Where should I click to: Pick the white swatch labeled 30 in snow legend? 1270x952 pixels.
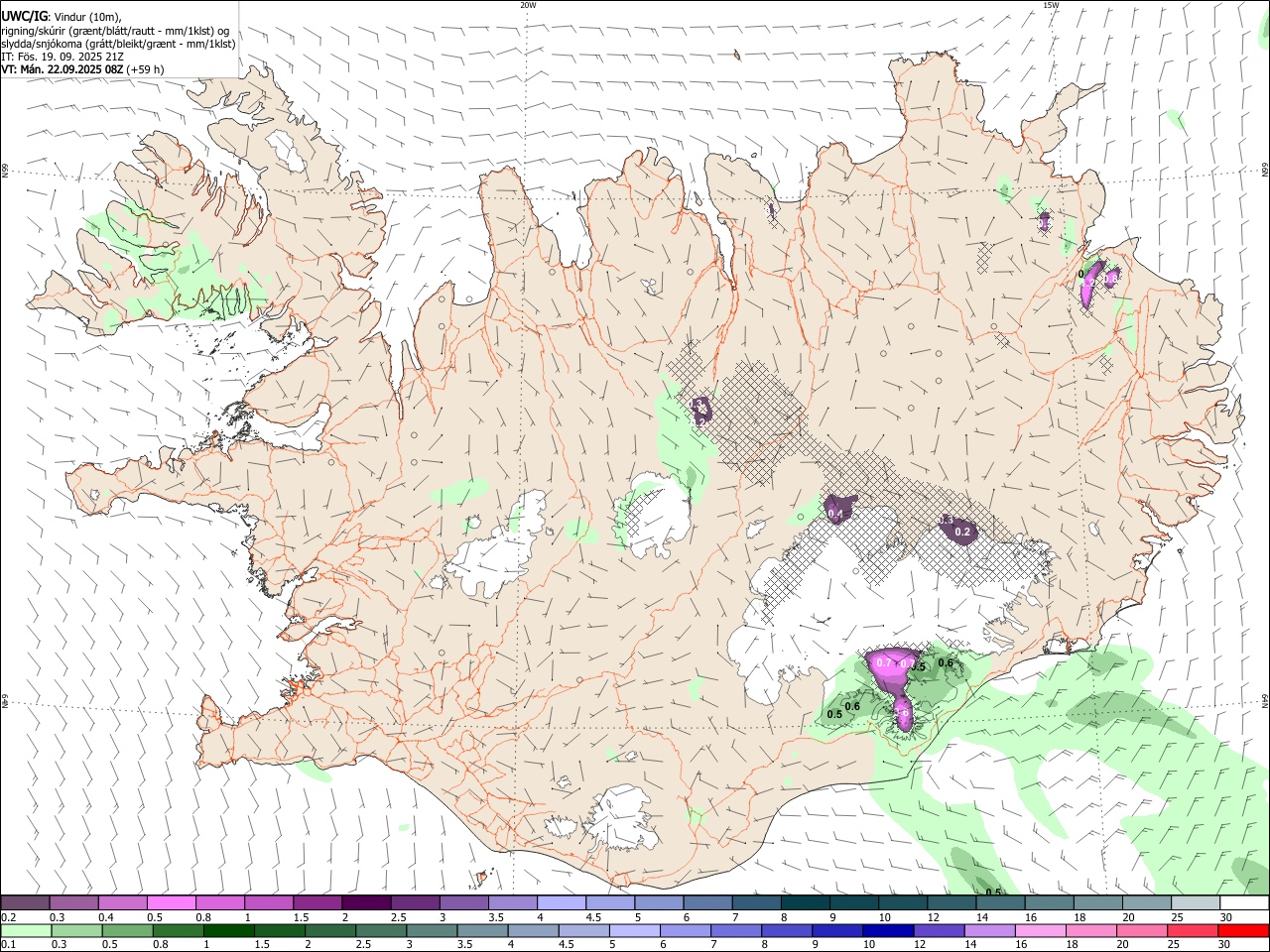click(1244, 902)
